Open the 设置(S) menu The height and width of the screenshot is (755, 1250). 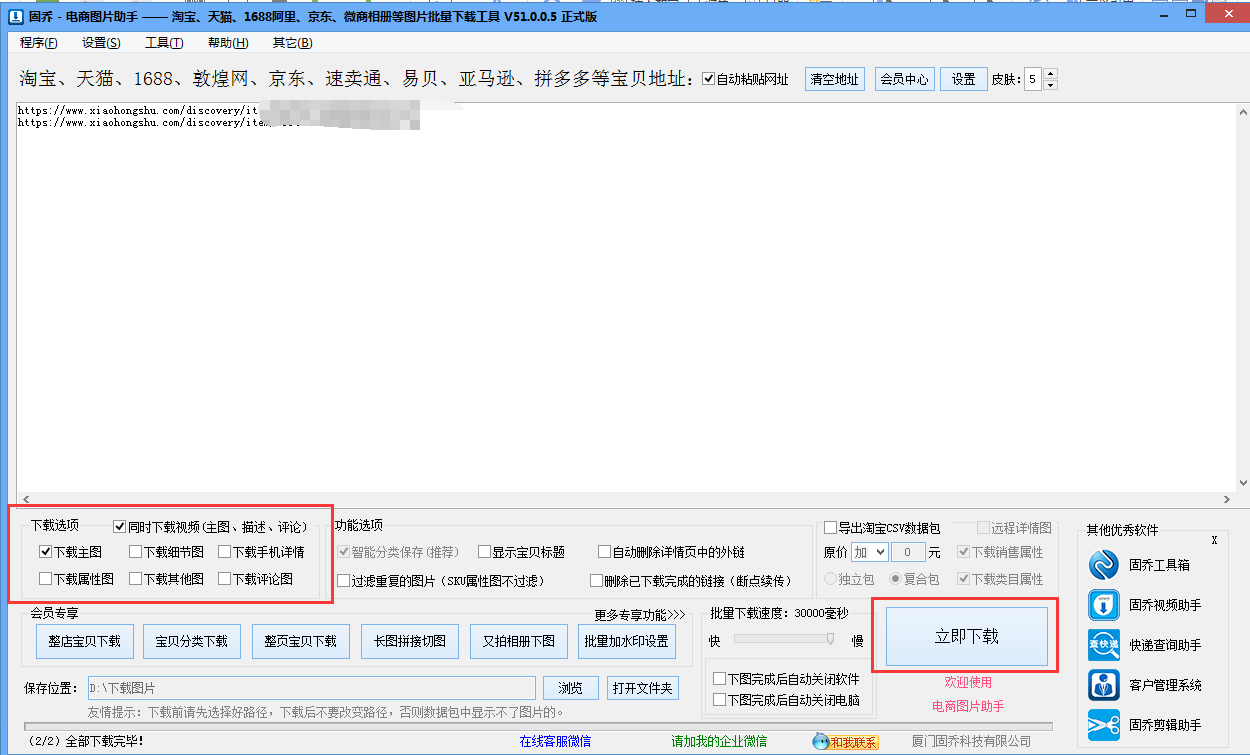pyautogui.click(x=101, y=43)
